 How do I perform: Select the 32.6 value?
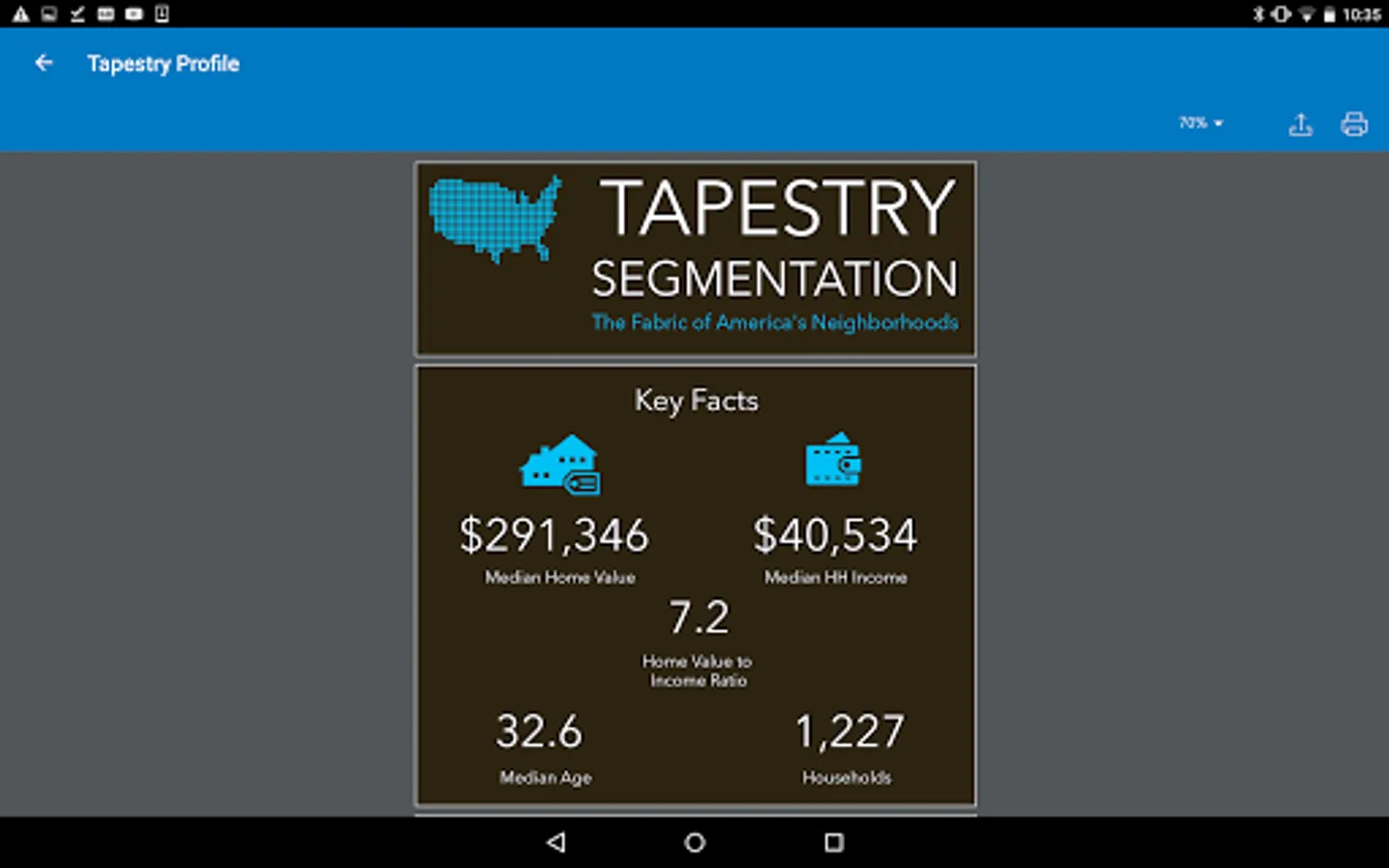click(x=539, y=732)
